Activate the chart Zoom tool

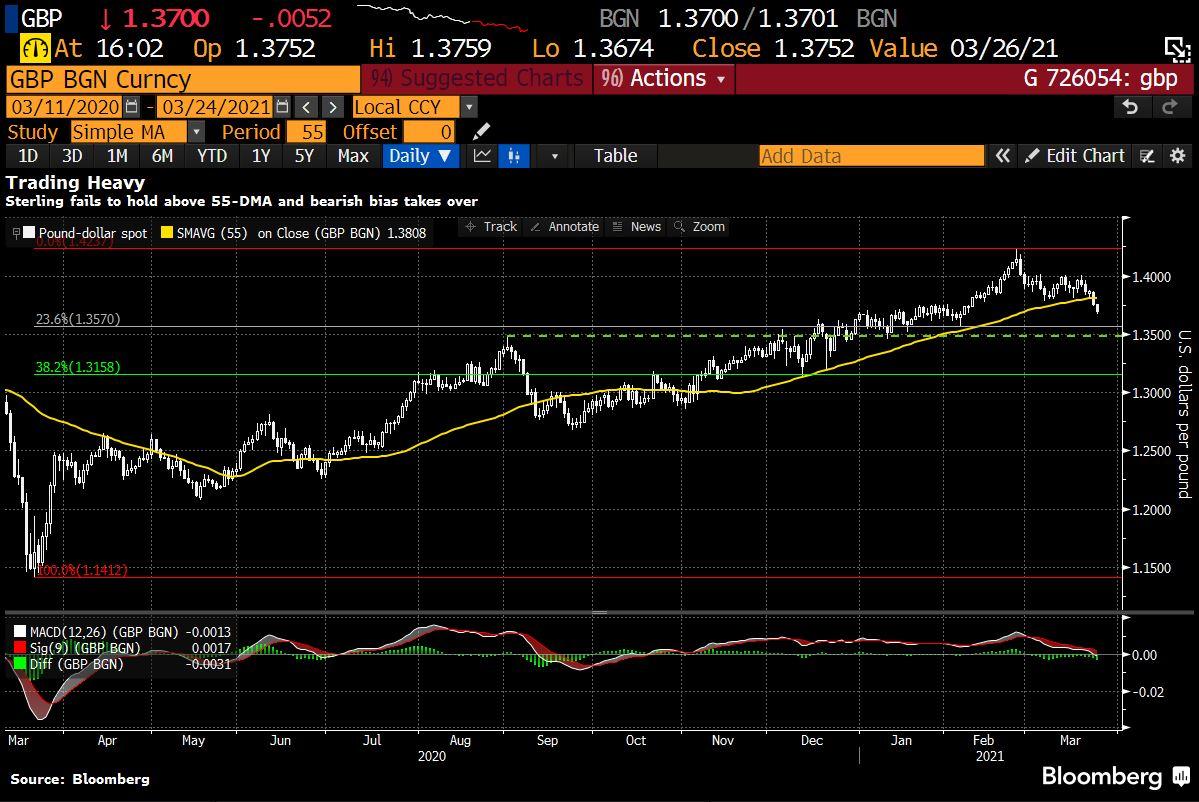699,226
